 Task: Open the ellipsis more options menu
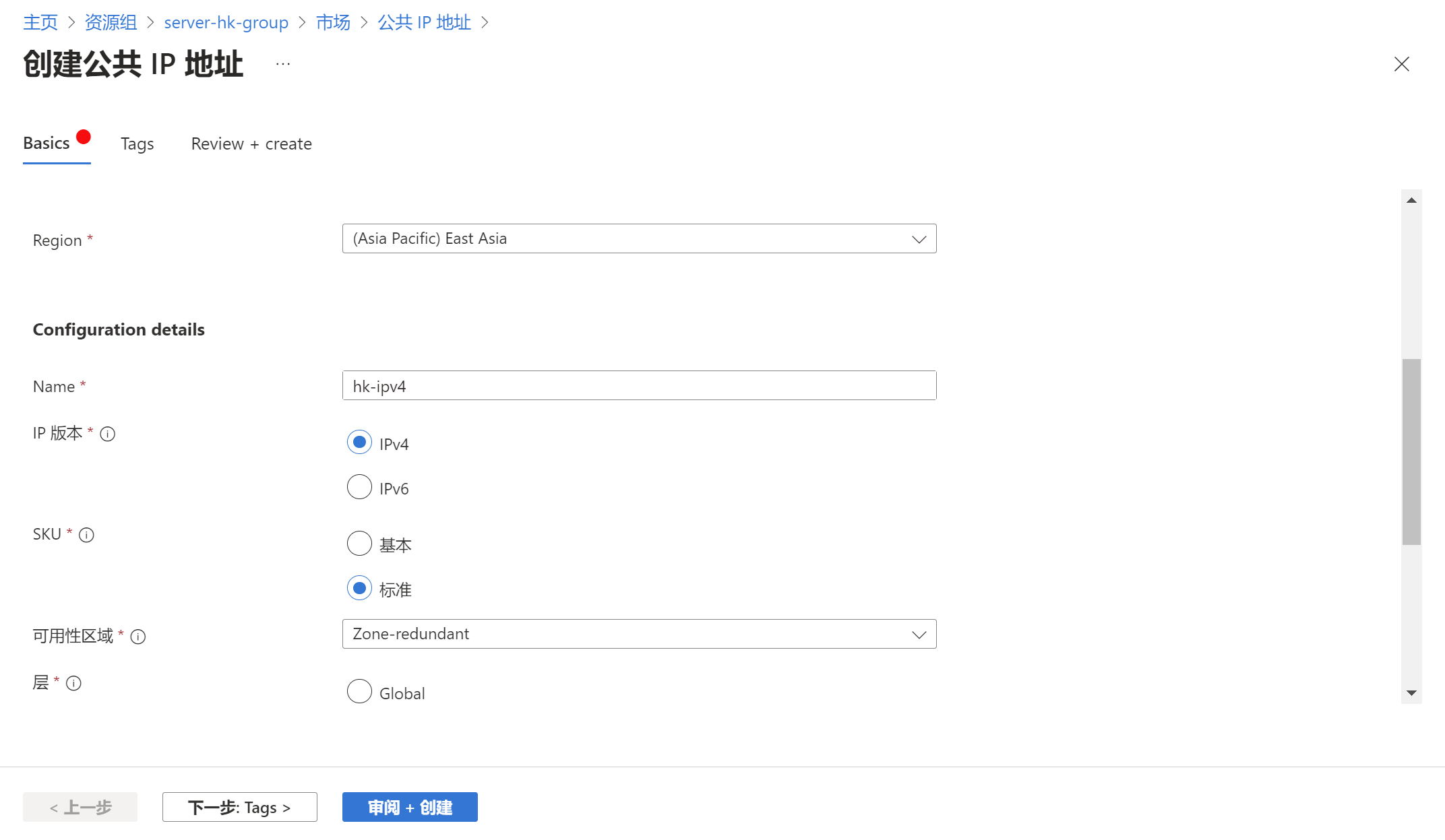tap(283, 64)
